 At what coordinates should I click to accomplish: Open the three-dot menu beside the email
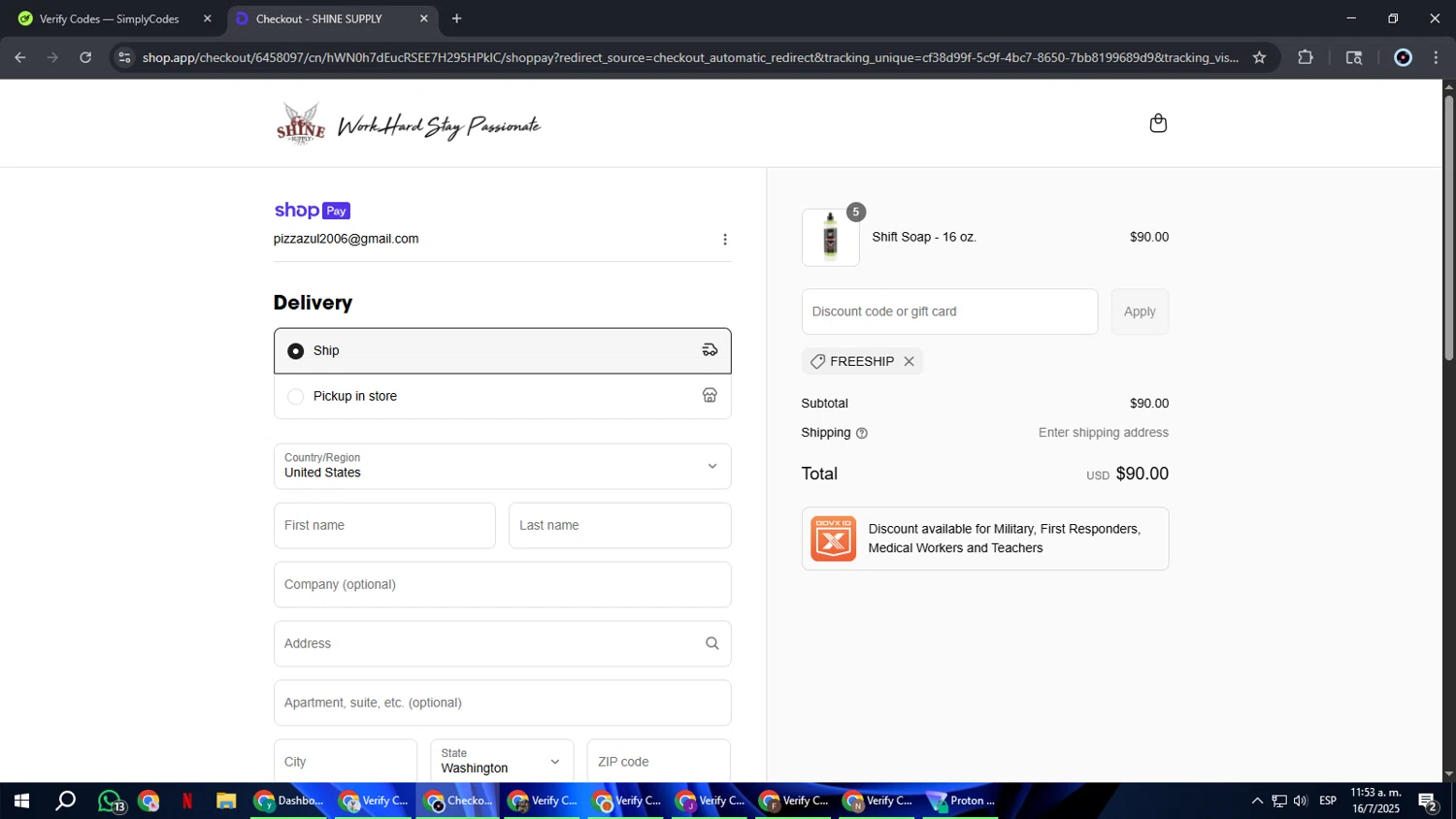point(725,240)
